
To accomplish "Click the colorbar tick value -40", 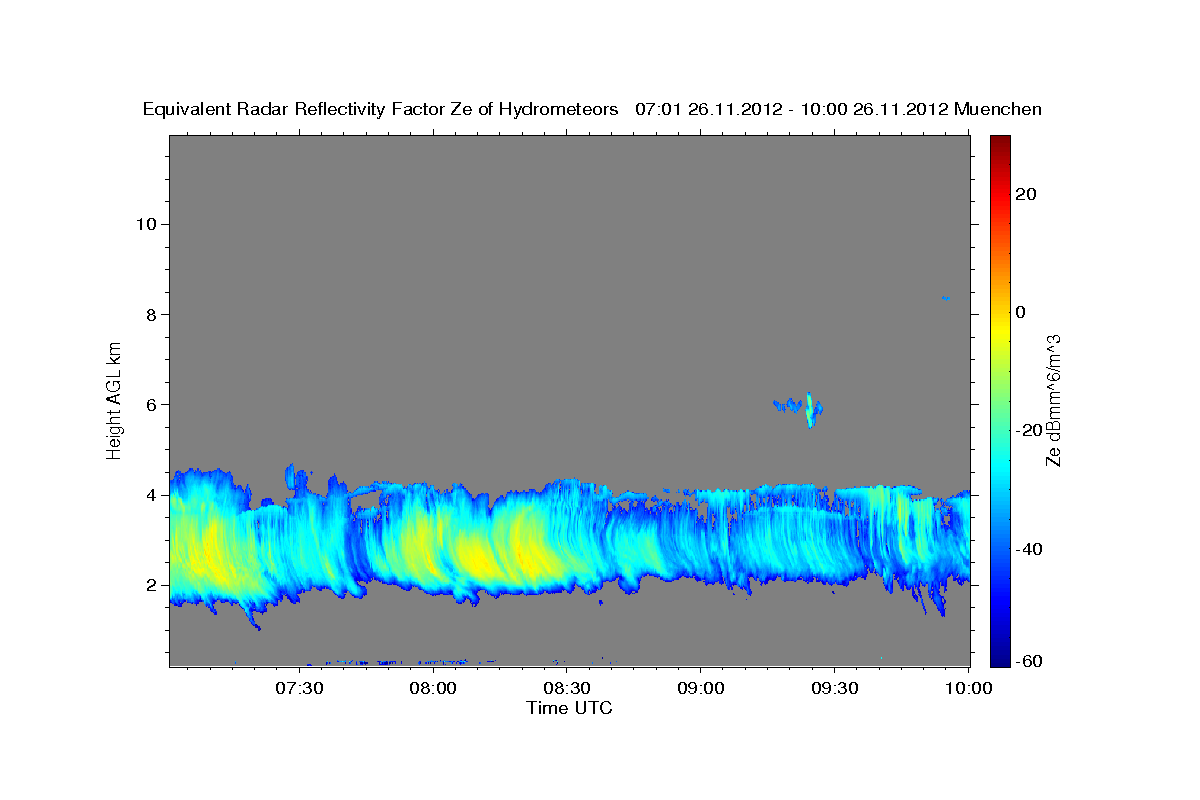I will pos(1029,549).
